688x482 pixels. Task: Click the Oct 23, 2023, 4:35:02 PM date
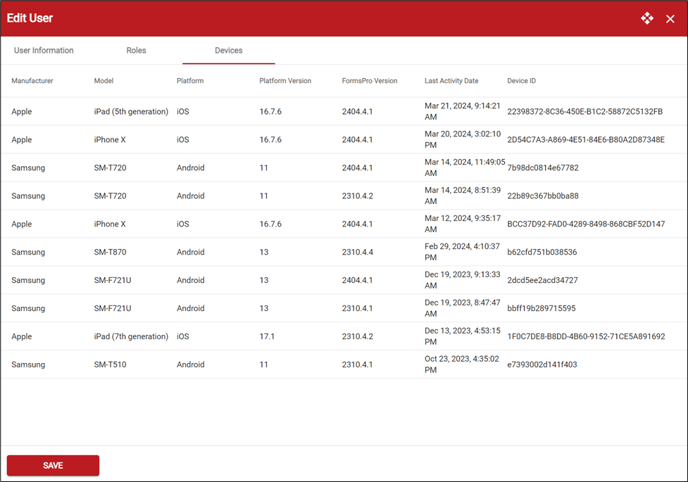pyautogui.click(x=462, y=364)
